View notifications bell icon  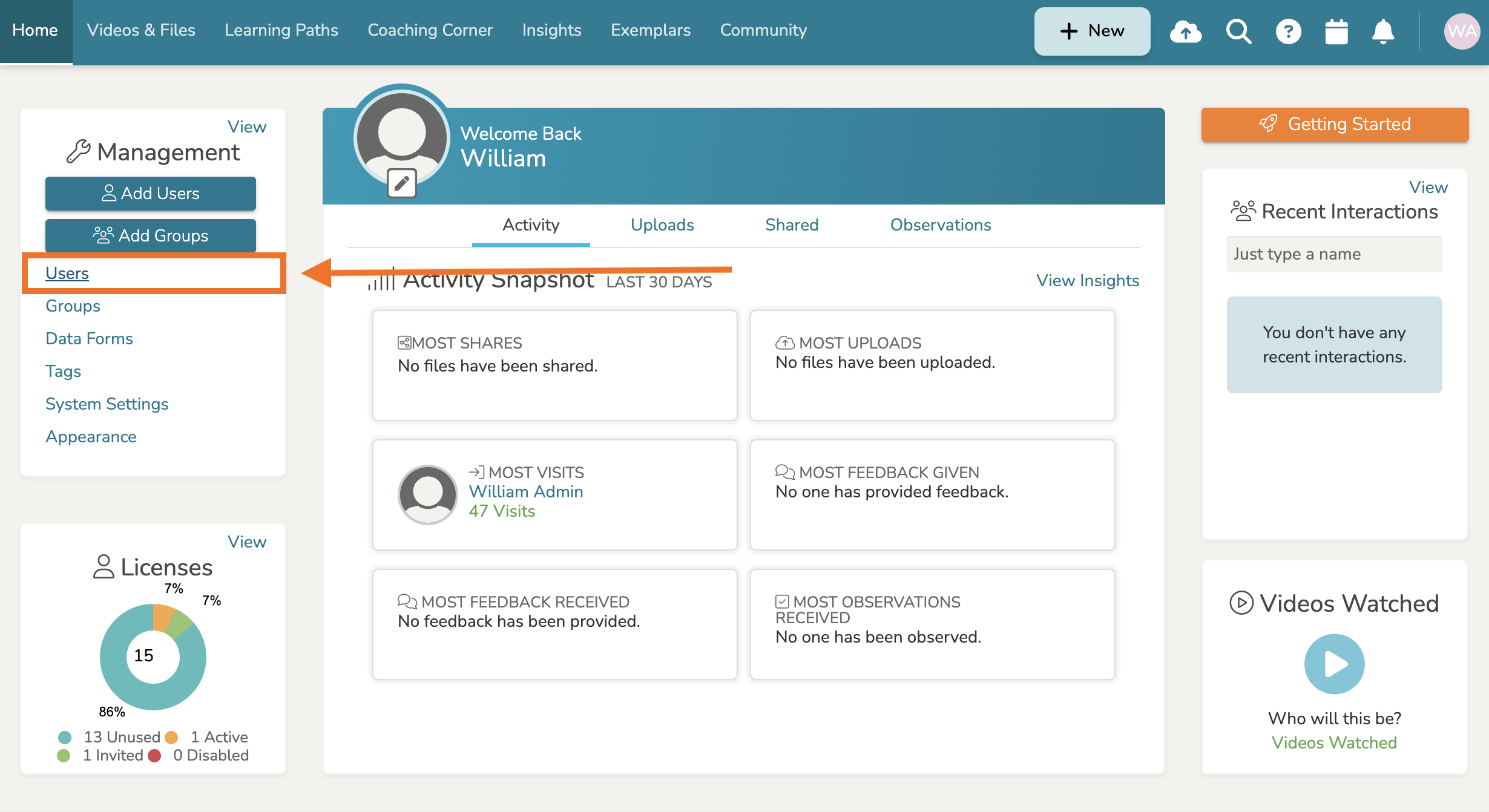point(1383,31)
